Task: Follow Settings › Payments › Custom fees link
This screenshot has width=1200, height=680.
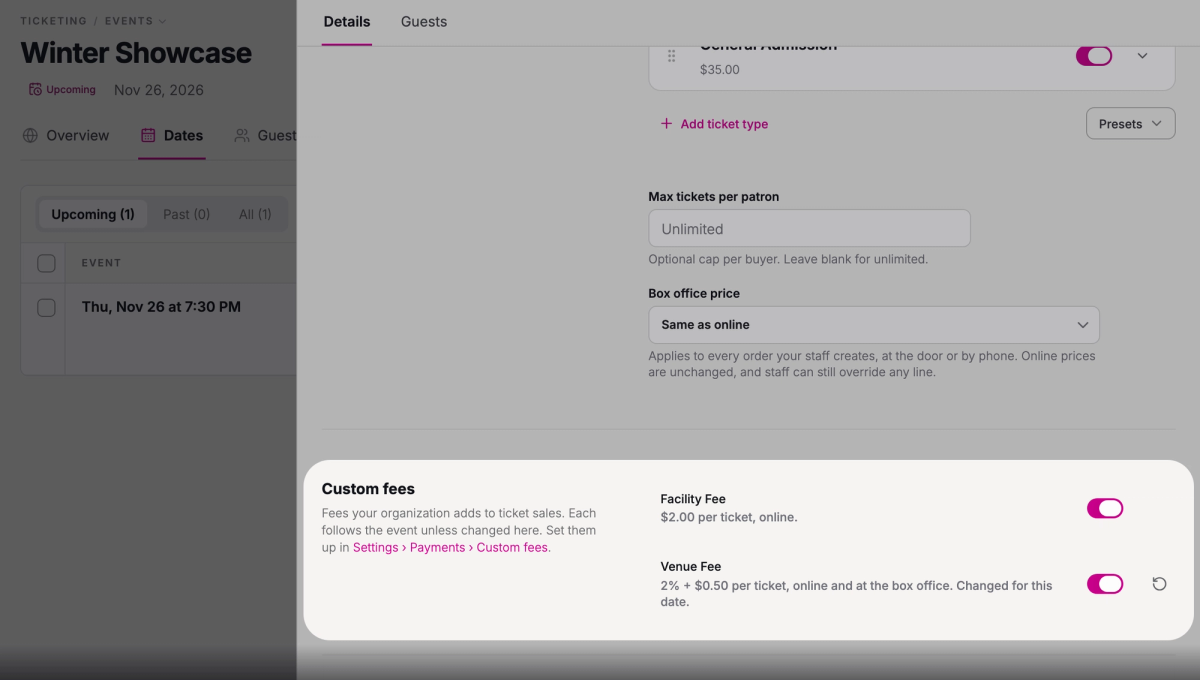Action: click(x=452, y=547)
